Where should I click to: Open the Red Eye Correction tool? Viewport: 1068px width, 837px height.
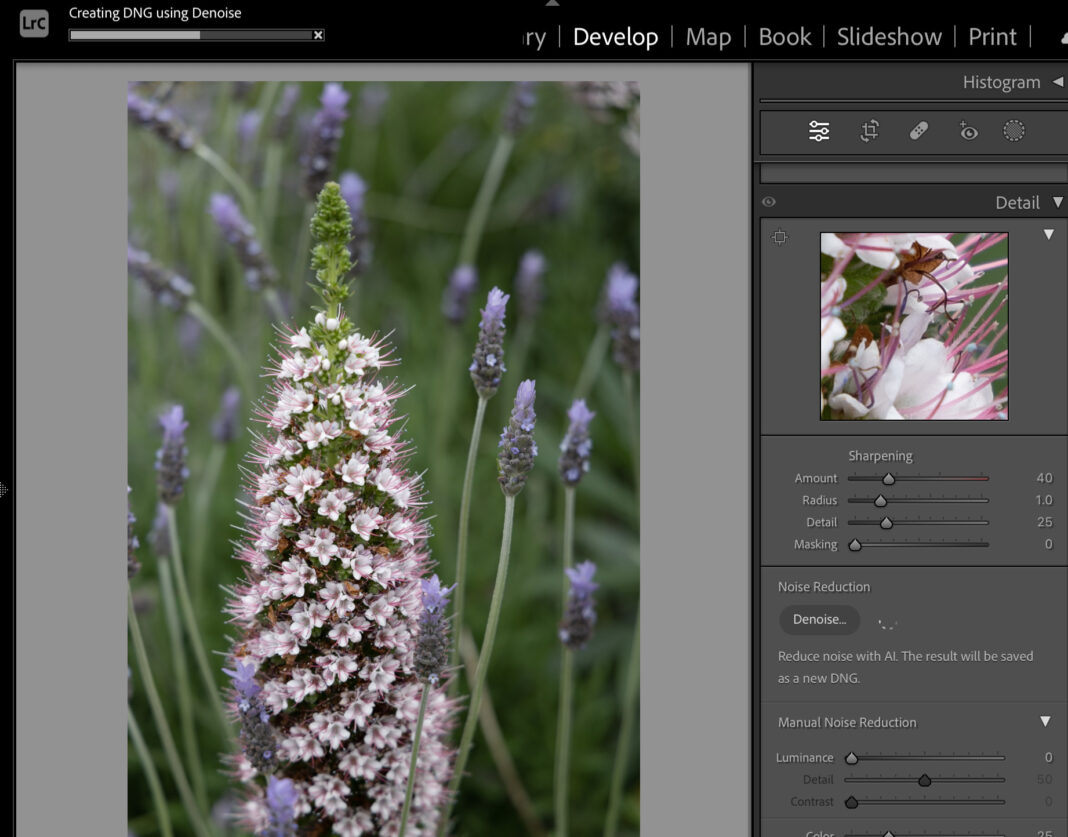tap(967, 130)
